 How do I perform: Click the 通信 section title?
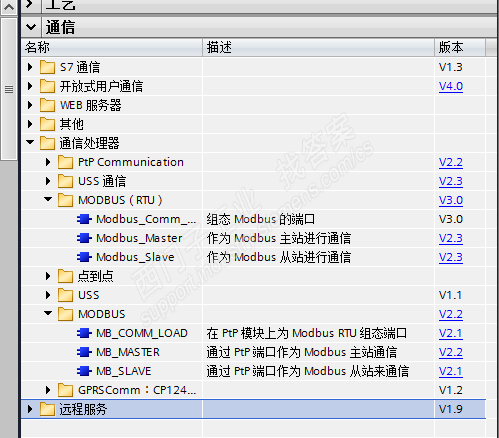pyautogui.click(x=60, y=27)
